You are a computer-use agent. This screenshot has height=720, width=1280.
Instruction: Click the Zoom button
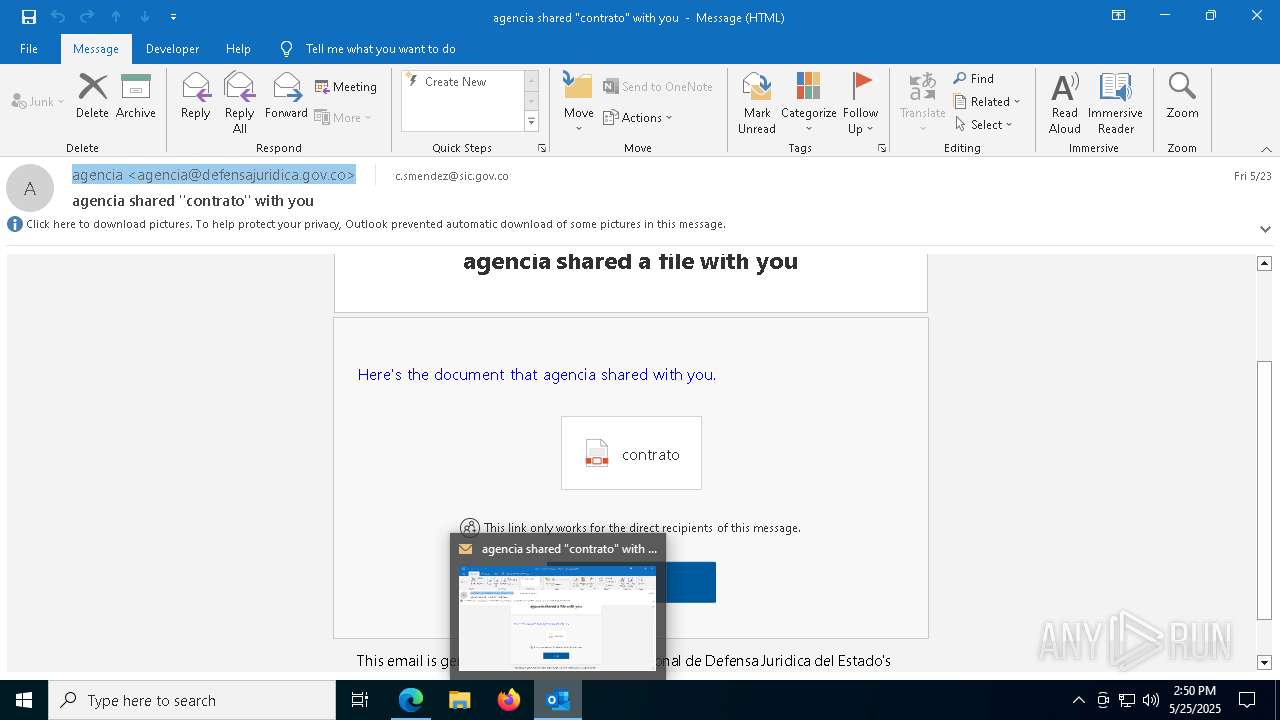click(x=1182, y=96)
